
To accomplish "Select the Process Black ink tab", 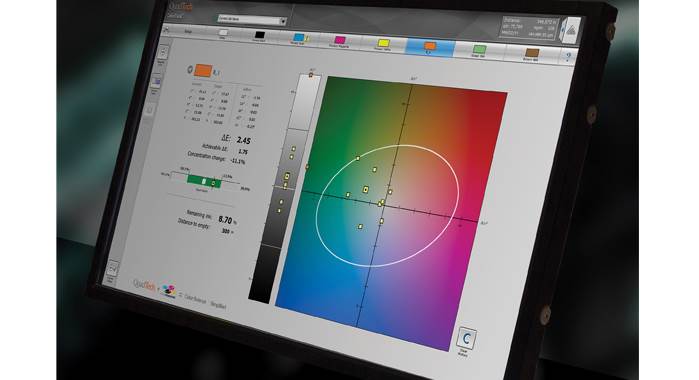I will pyautogui.click(x=259, y=36).
